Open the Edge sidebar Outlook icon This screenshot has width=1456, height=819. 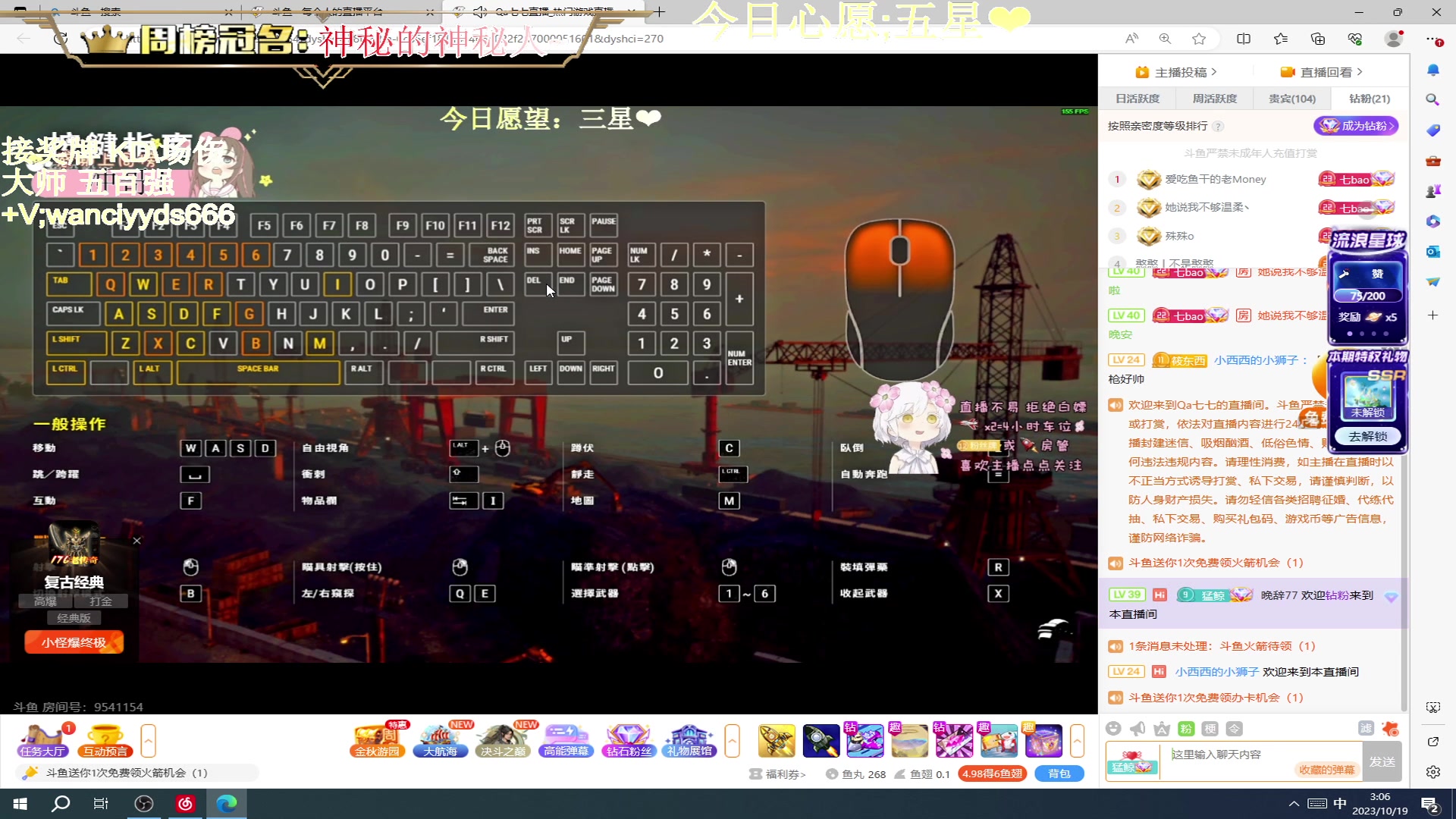click(1432, 252)
